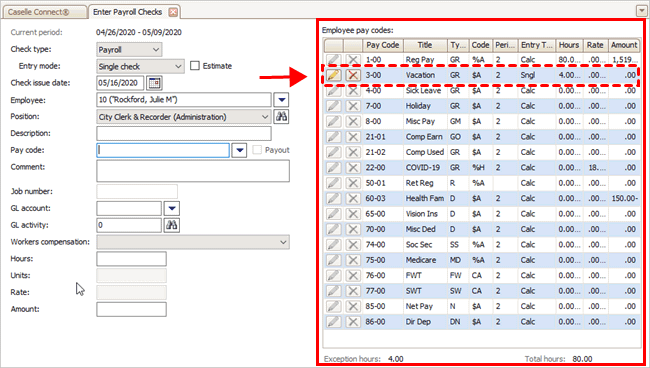650x368 pixels.
Task: Edit the 50-01 Ret Reg row
Action: point(334,183)
